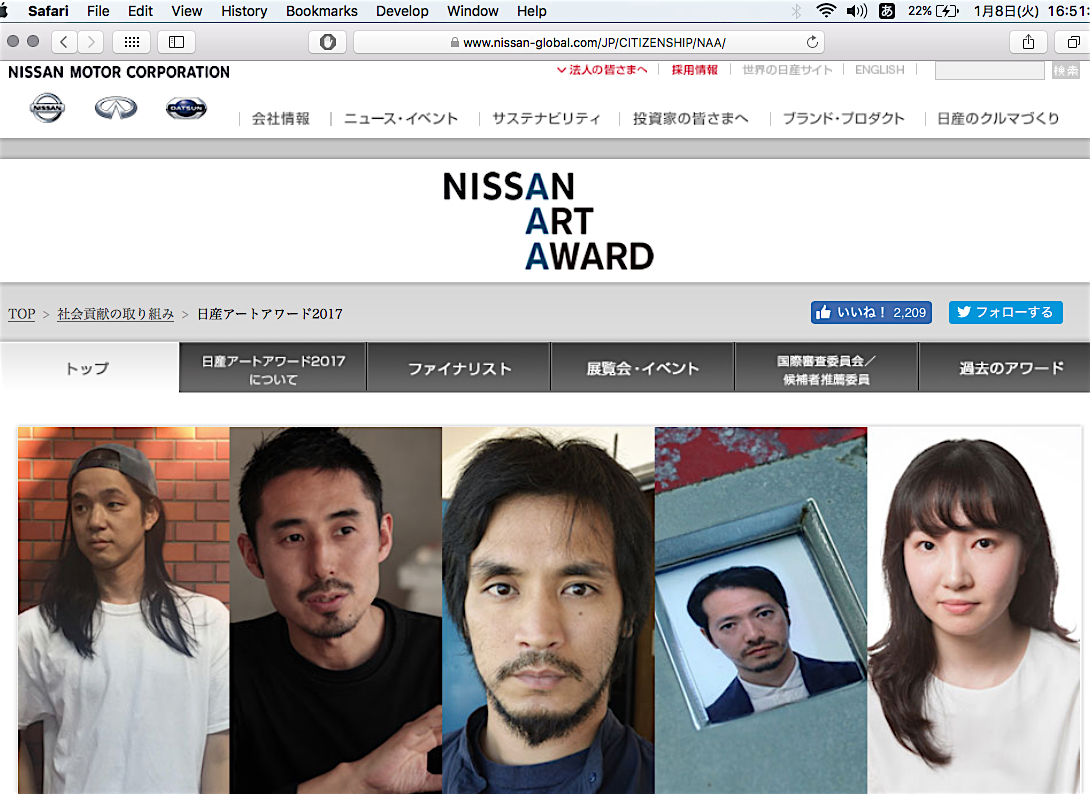Open finalist photo of woman in white top
The image size is (1090, 794).
coord(975,610)
